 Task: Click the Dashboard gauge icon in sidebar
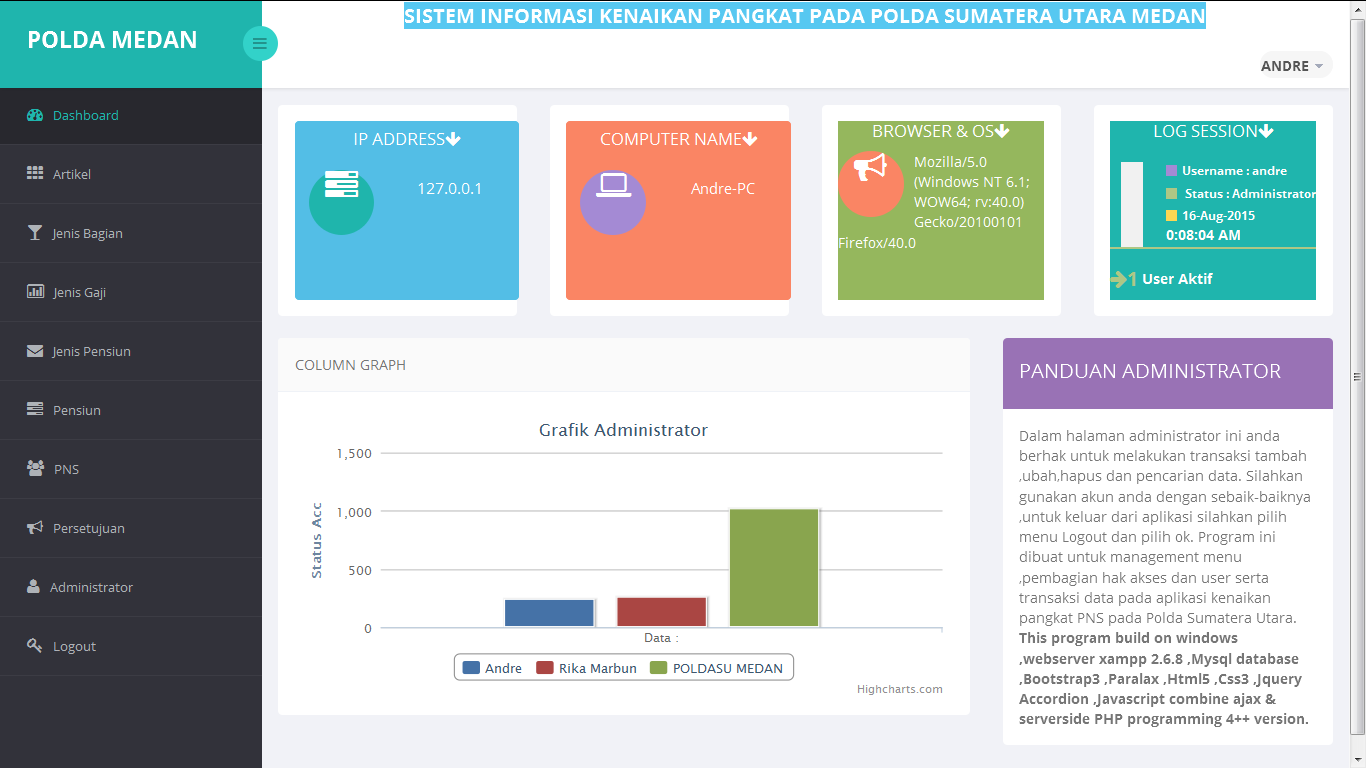pyautogui.click(x=35, y=115)
